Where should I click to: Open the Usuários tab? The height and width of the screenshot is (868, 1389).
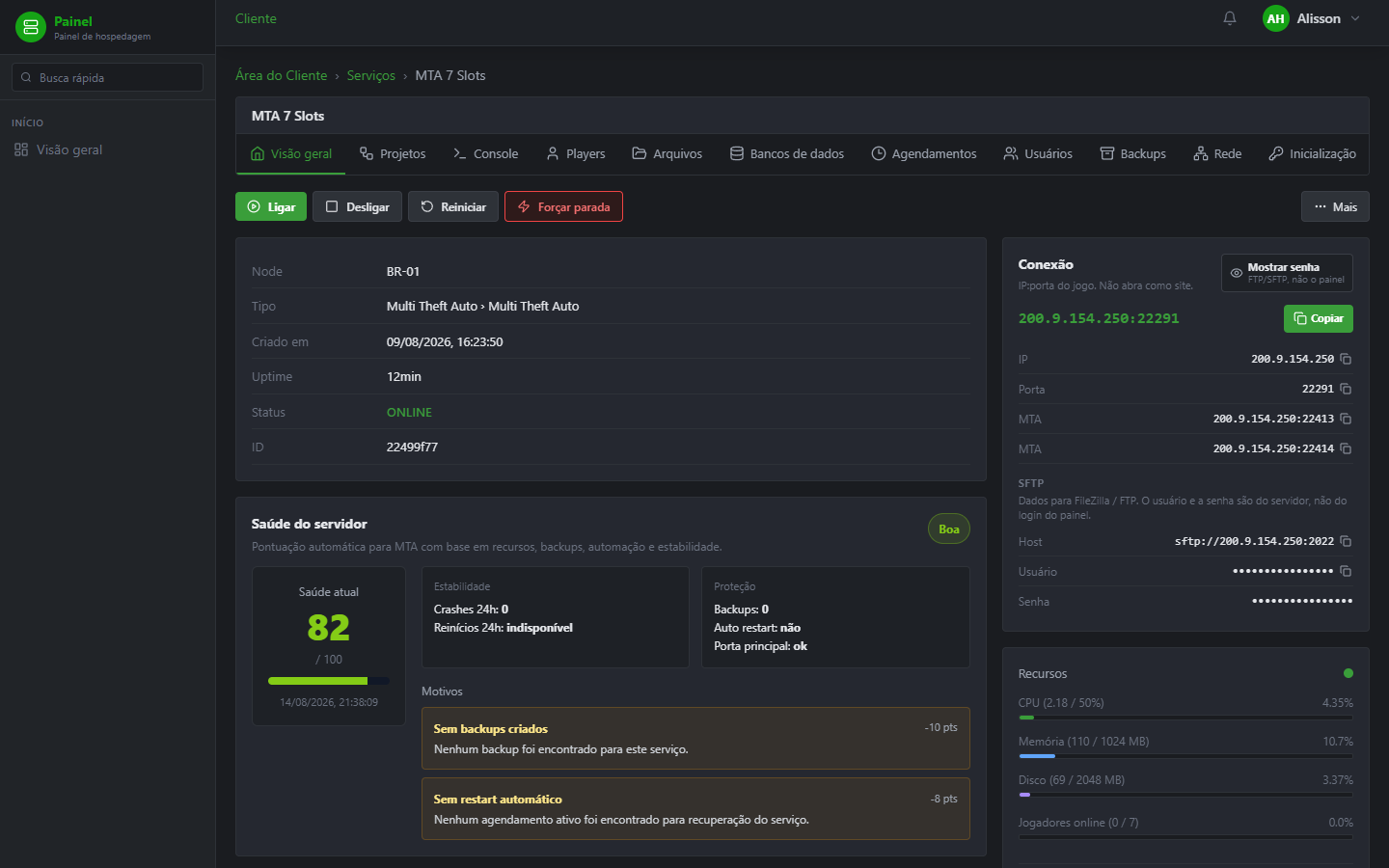pyautogui.click(x=1038, y=153)
